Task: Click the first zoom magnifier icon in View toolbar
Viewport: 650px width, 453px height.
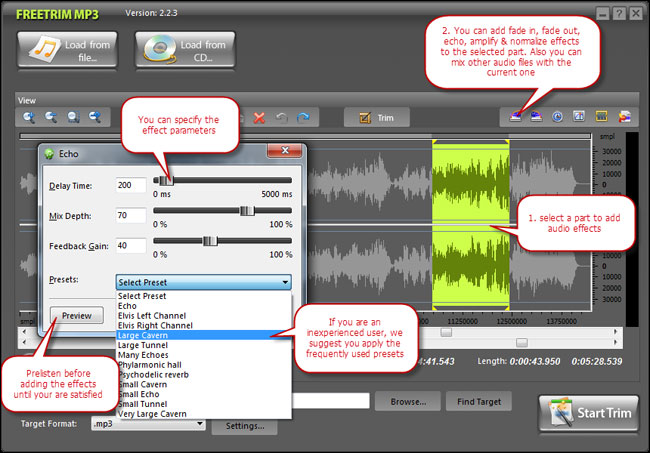Action: (28, 117)
